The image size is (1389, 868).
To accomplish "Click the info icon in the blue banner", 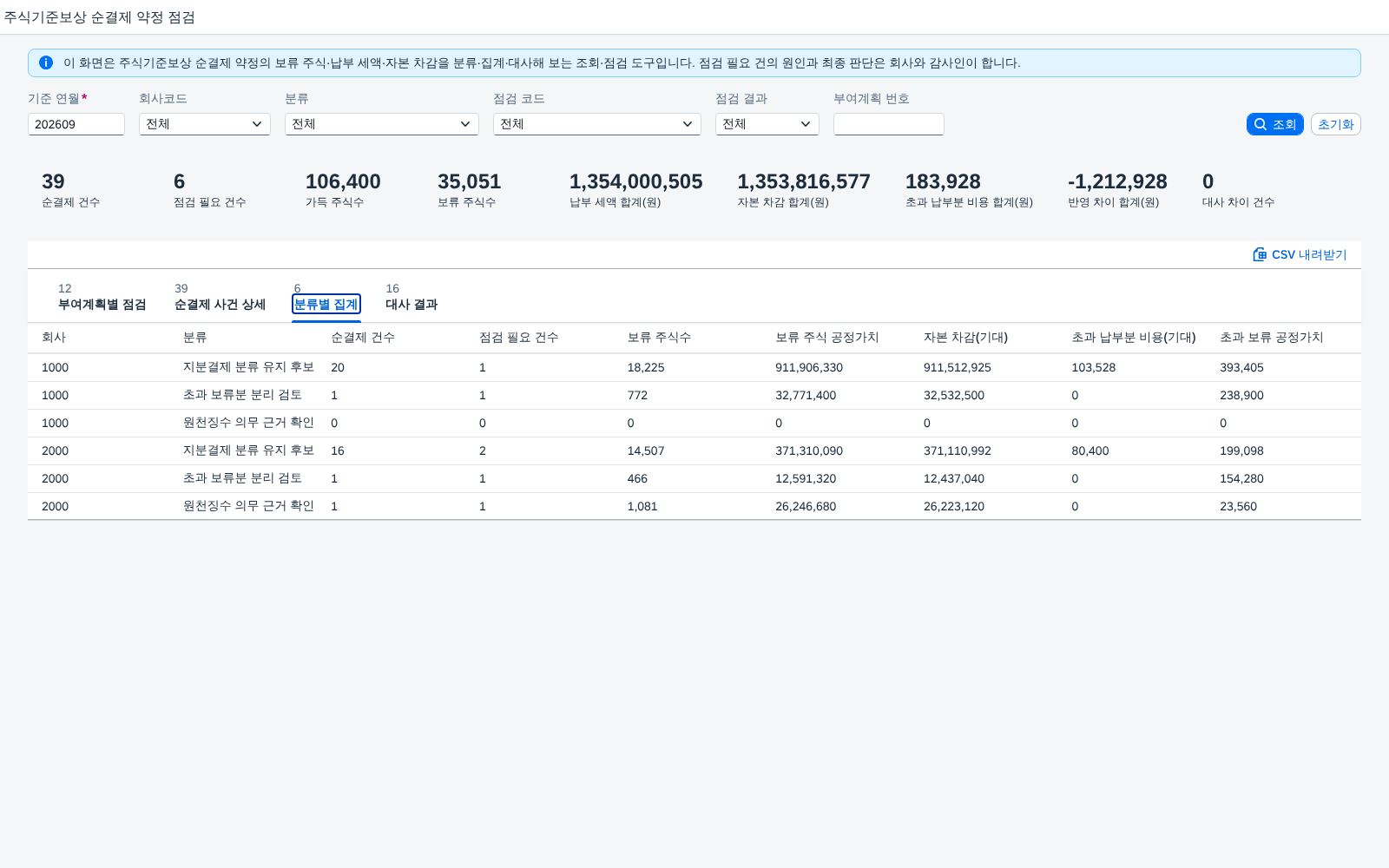I will coord(46,62).
